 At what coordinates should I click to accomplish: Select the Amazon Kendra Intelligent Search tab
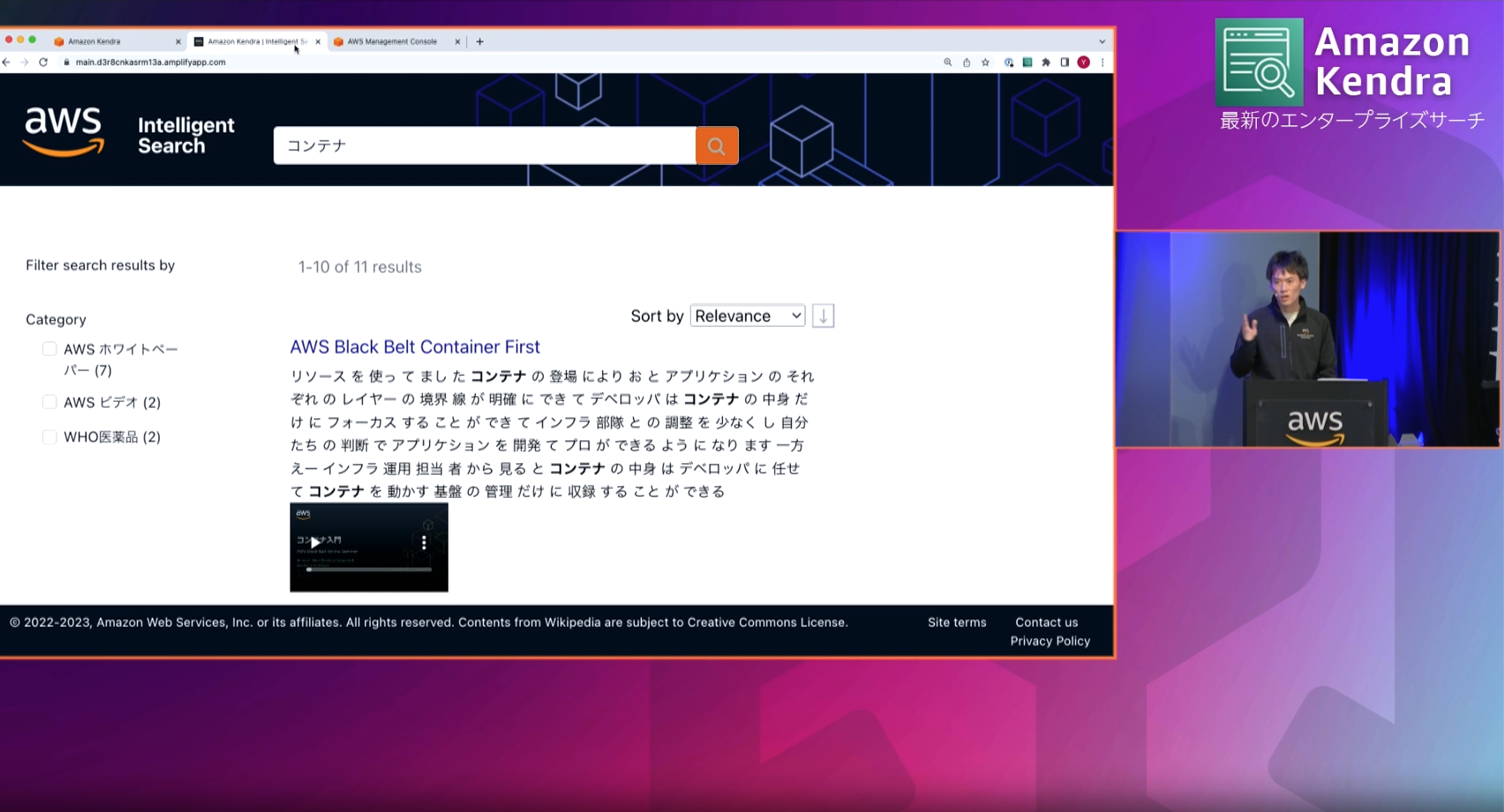(x=257, y=41)
